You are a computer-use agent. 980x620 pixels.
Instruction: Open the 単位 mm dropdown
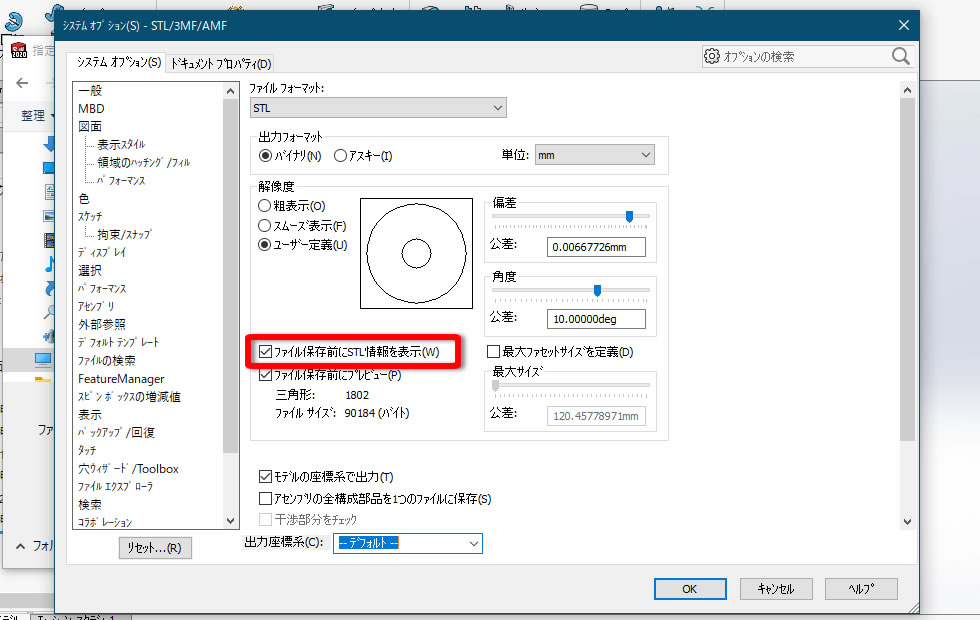click(x=594, y=155)
